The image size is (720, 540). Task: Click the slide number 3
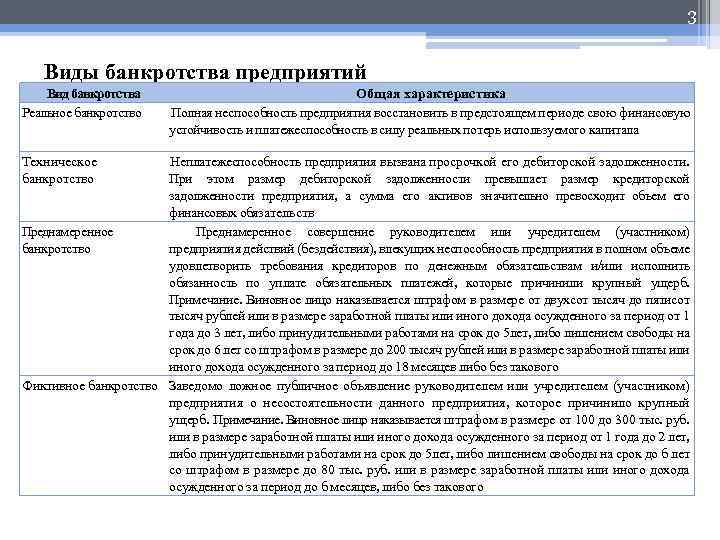(692, 17)
